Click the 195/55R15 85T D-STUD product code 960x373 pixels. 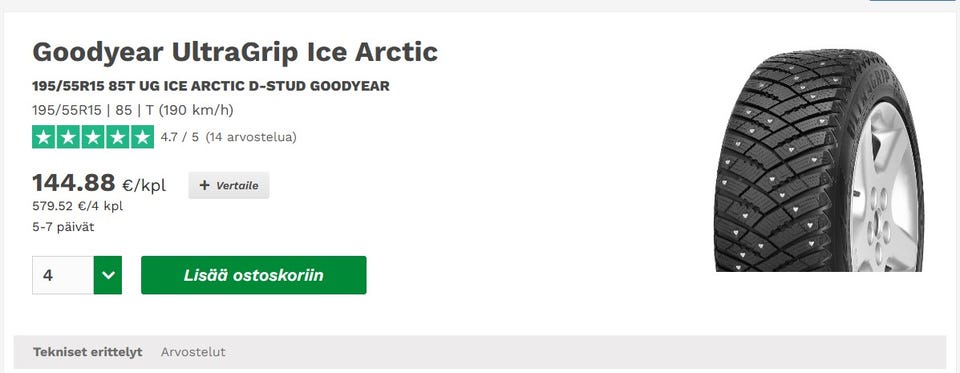[211, 86]
